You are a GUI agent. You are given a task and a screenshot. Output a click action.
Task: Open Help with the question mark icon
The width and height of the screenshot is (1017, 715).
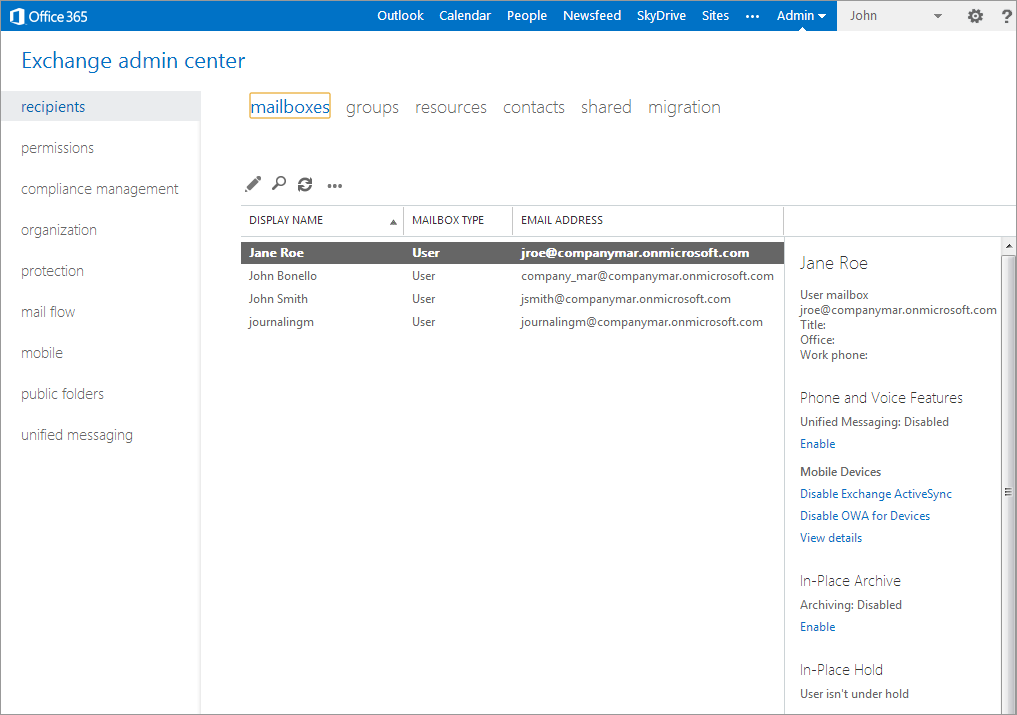tap(1005, 16)
